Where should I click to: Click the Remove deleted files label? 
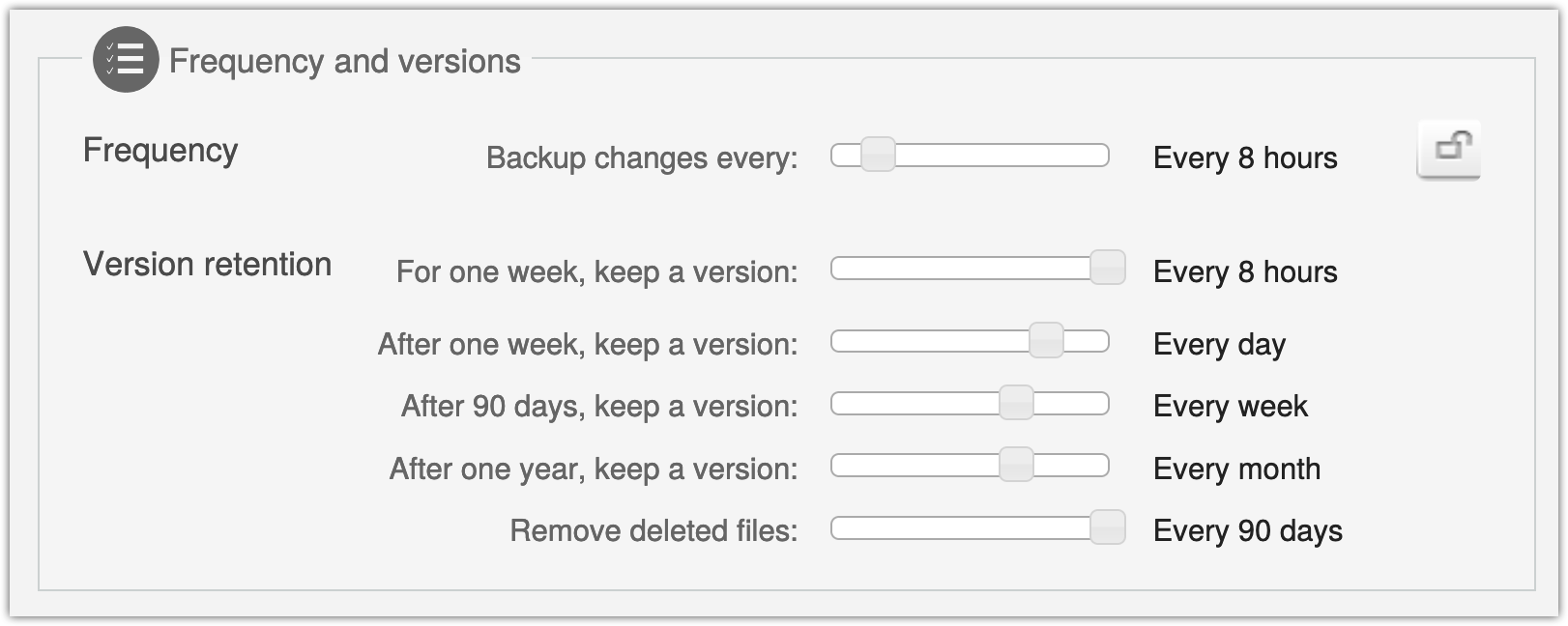653,530
